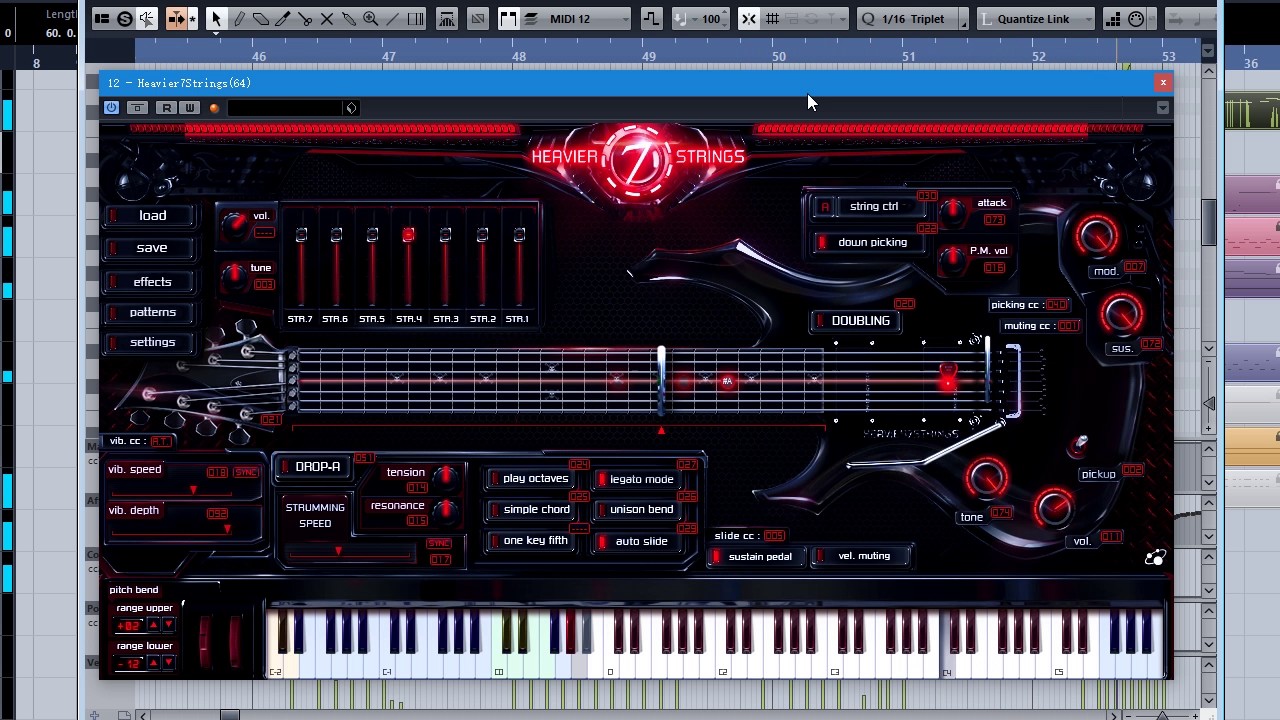
Task: Toggle Solo Editor button
Action: 125,18
